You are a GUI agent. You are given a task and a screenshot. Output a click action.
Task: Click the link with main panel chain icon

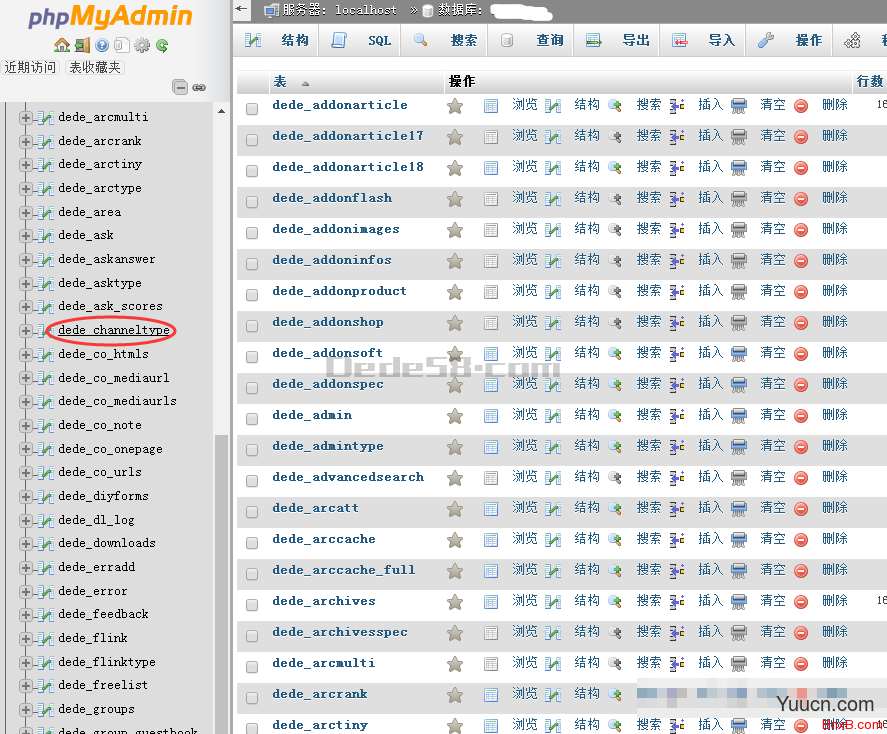point(199,88)
